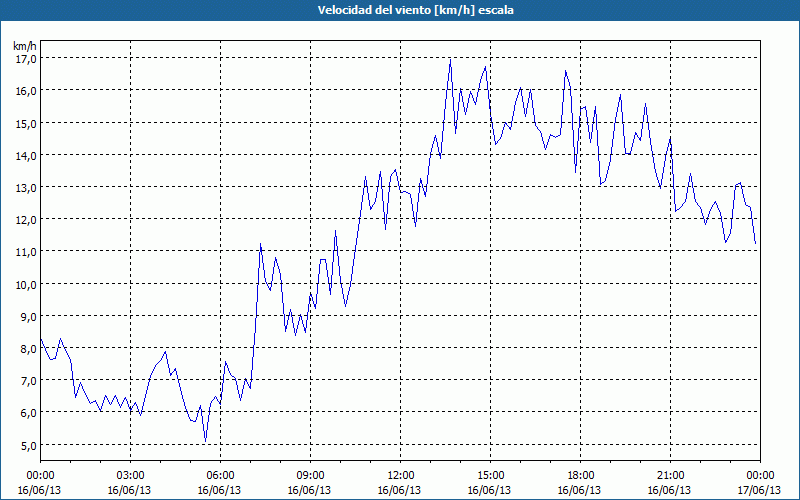Viewport: 800px width, 500px height.
Task: Click the 03:00 x-axis time label
Action: pos(130,476)
